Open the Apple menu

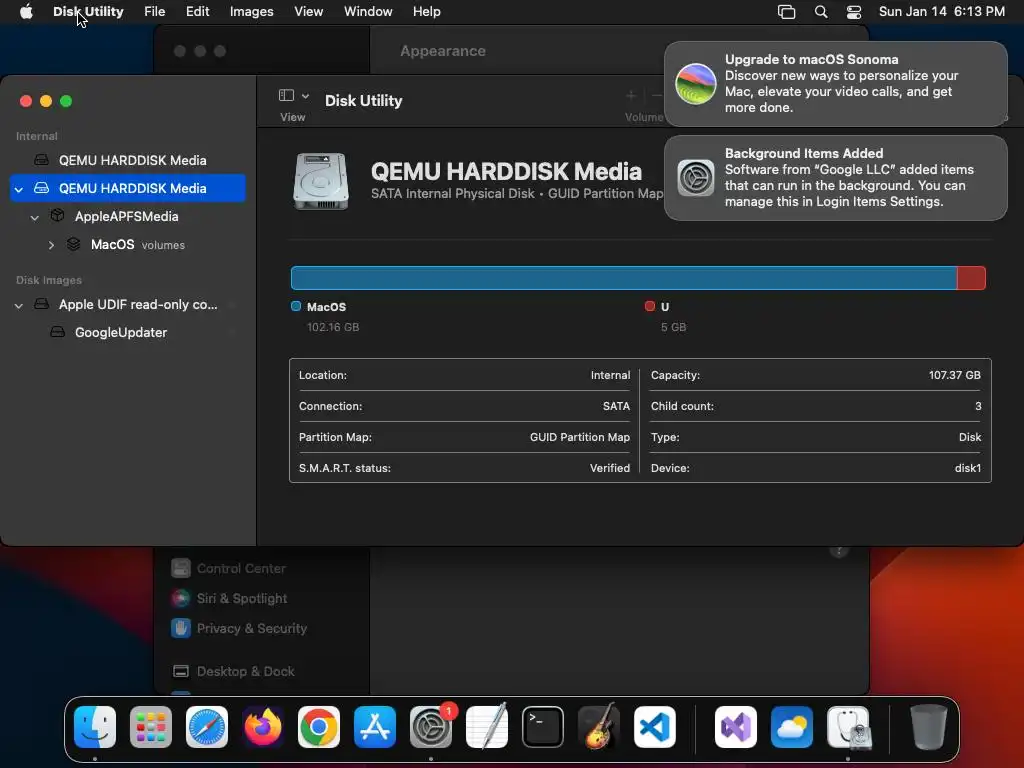click(26, 12)
